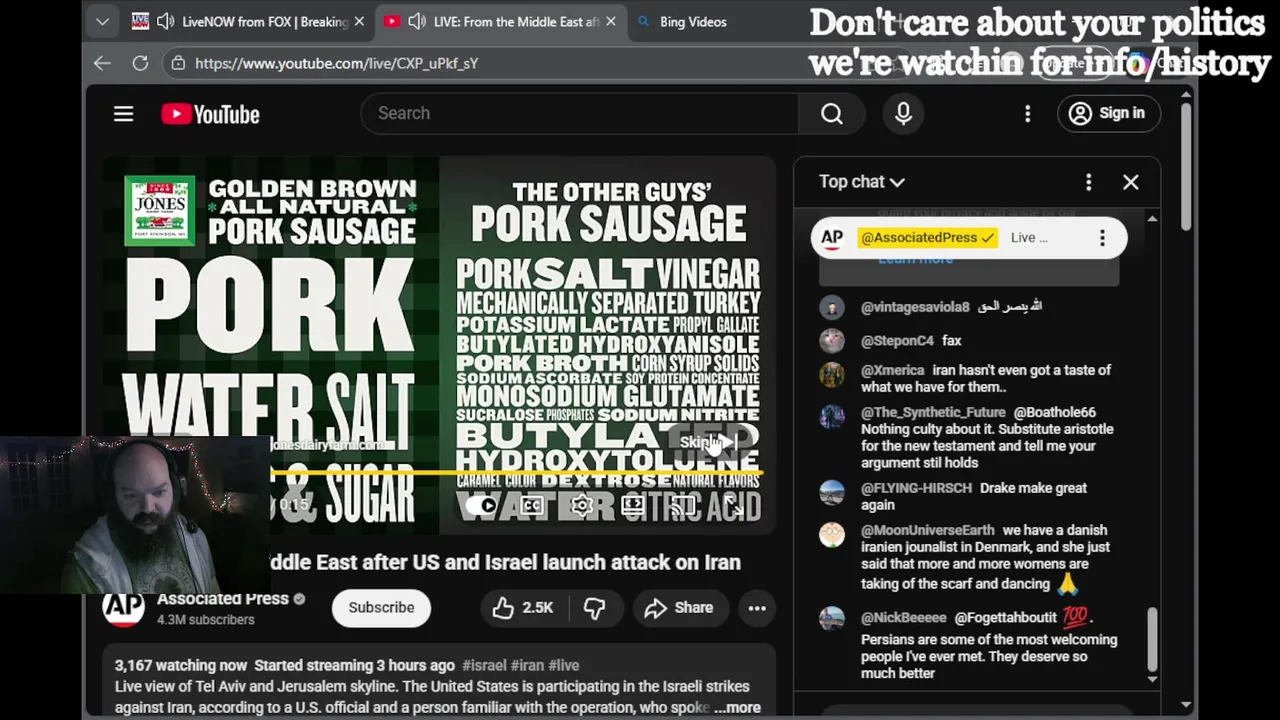Select the LIVE: From the Middle East tab
1280x720 pixels.
(500, 21)
